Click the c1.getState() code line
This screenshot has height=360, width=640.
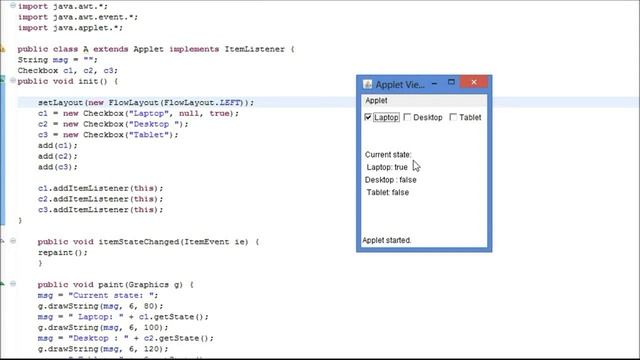tap(123, 317)
